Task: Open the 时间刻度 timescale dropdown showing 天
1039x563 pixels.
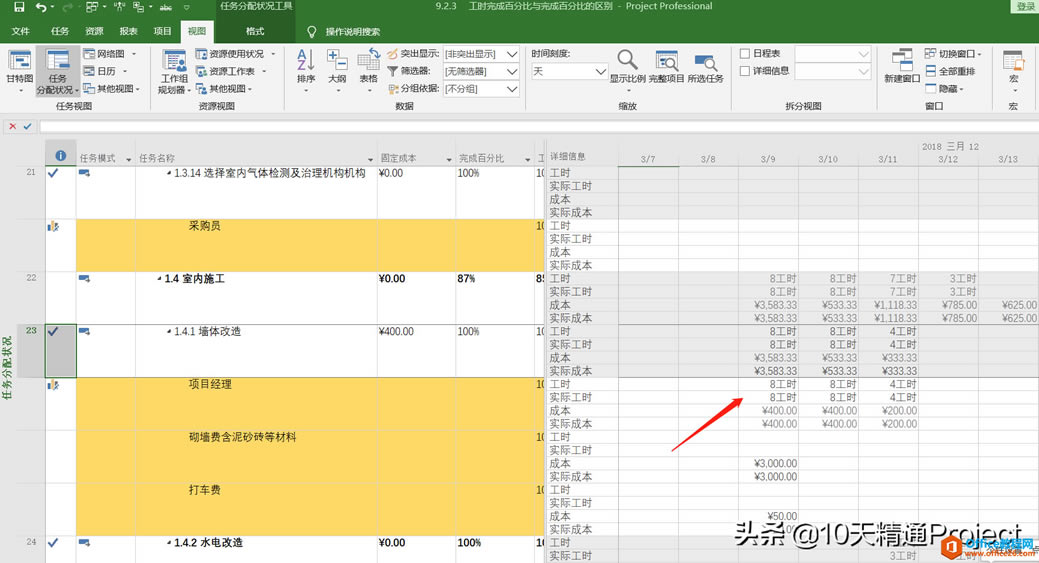Action: coord(569,72)
